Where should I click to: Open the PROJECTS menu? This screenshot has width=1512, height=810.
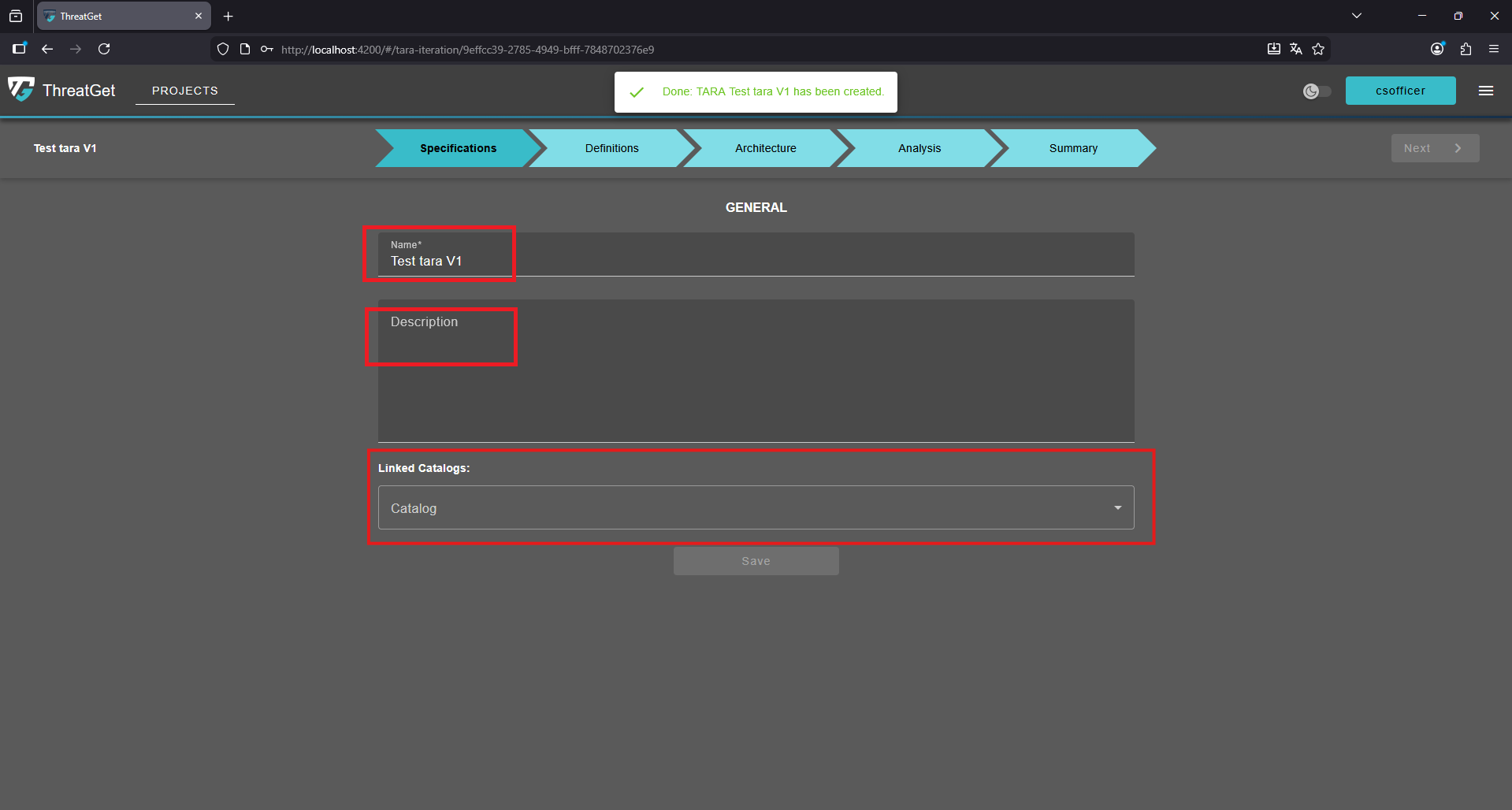point(184,91)
